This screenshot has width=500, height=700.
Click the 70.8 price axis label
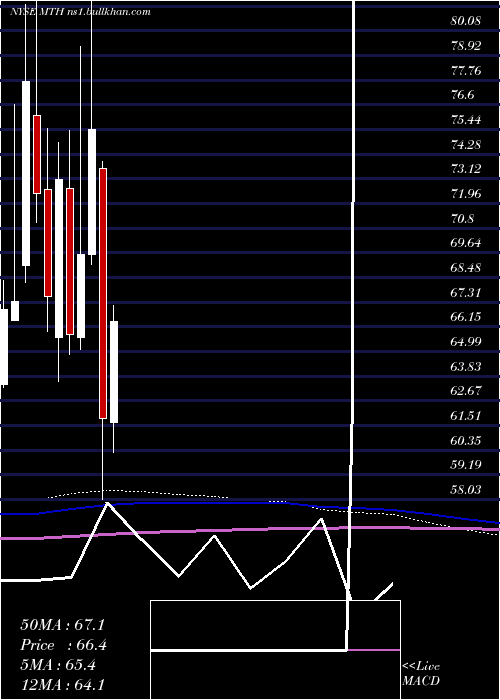click(x=463, y=219)
